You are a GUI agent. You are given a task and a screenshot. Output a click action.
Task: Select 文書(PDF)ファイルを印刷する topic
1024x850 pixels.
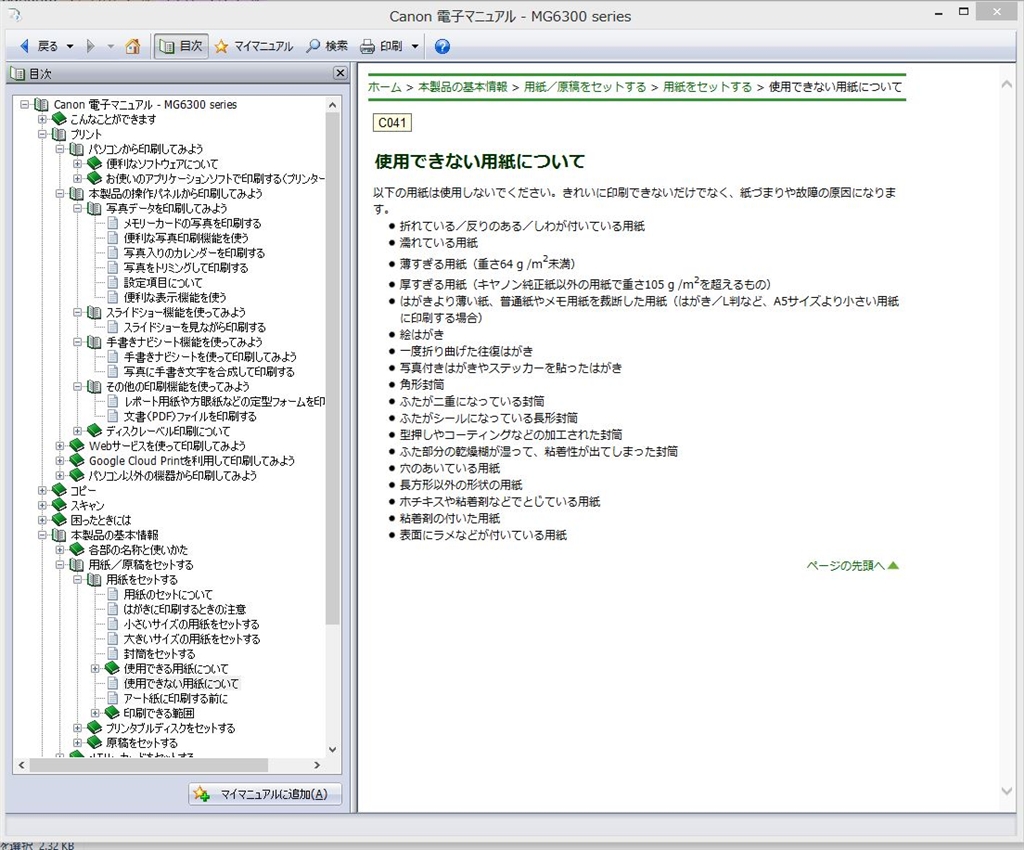(x=190, y=417)
